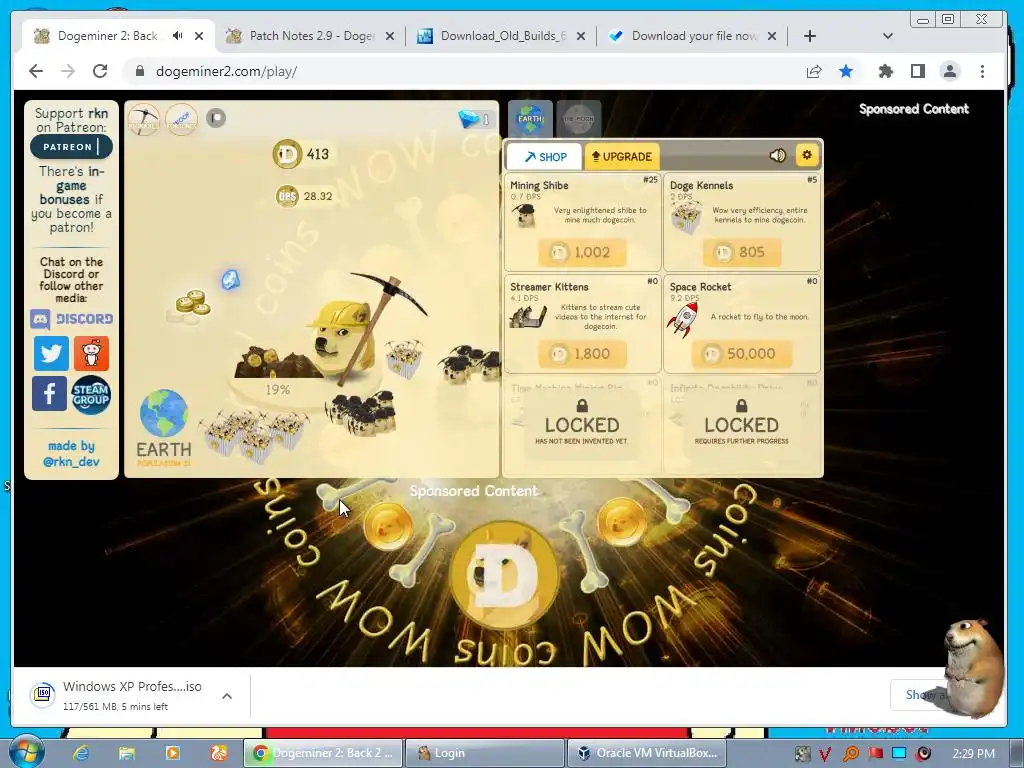
Task: Buy Space Rocket for 50,000
Action: (742, 354)
